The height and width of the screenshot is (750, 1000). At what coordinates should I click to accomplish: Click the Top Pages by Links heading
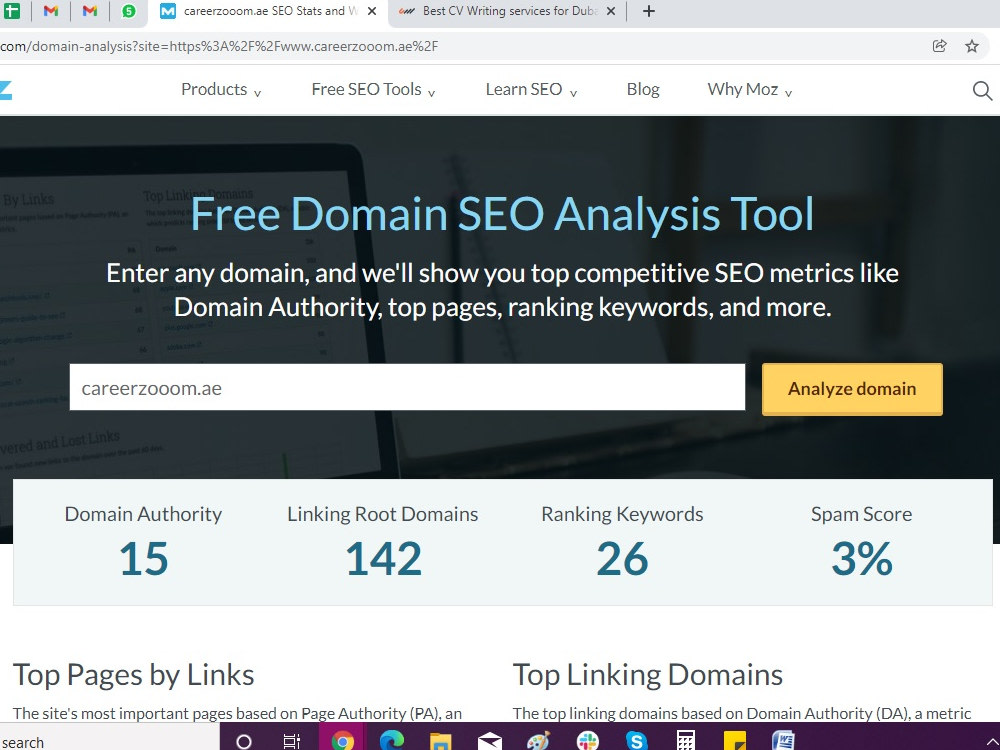pyautogui.click(x=133, y=675)
